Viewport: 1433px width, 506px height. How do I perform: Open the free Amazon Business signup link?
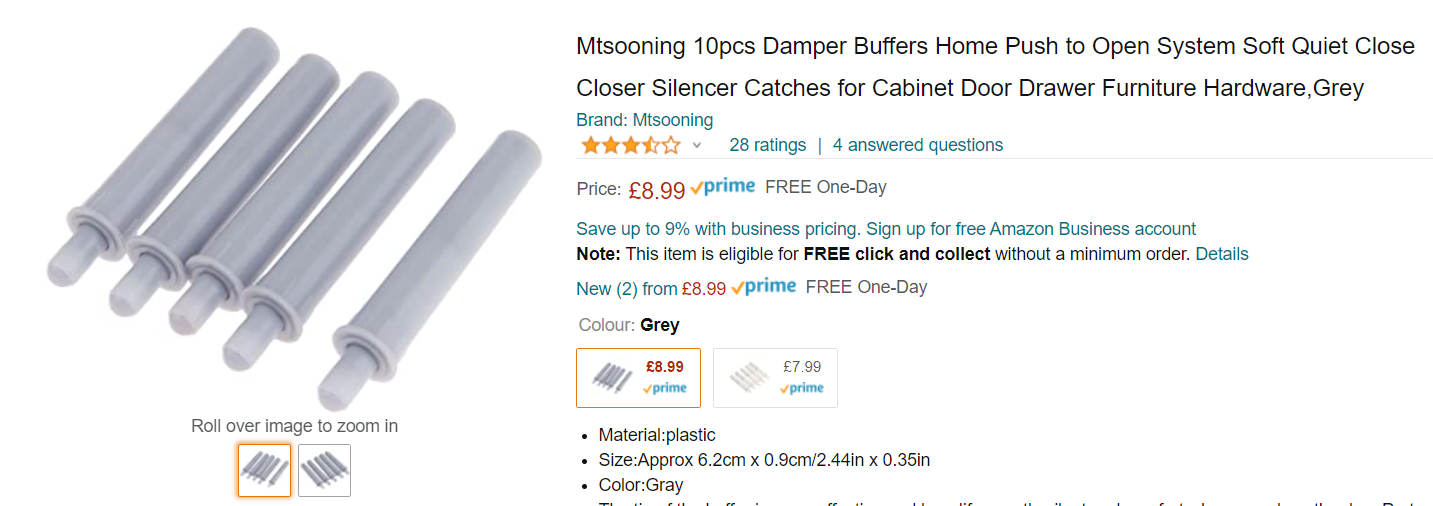coord(1030,229)
